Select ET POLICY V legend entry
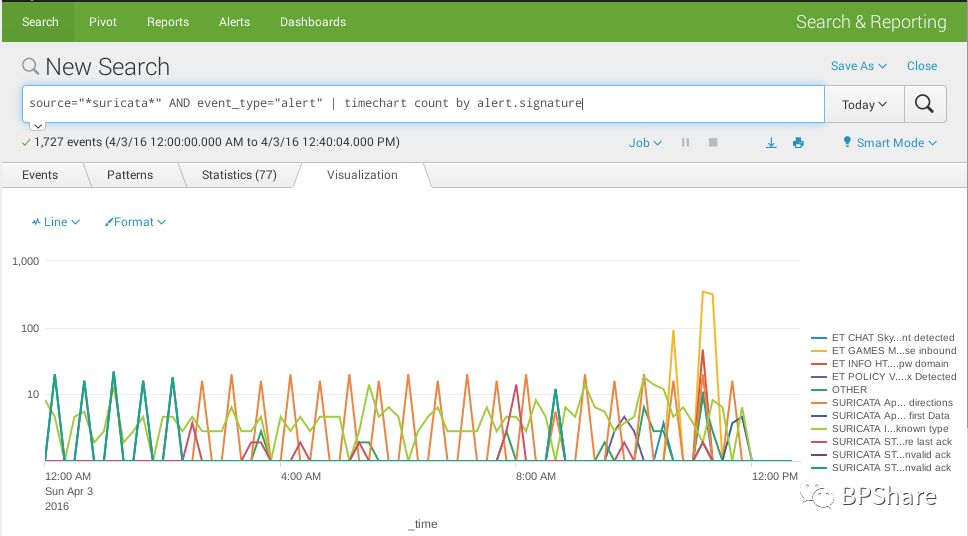The image size is (968, 536). [x=883, y=377]
